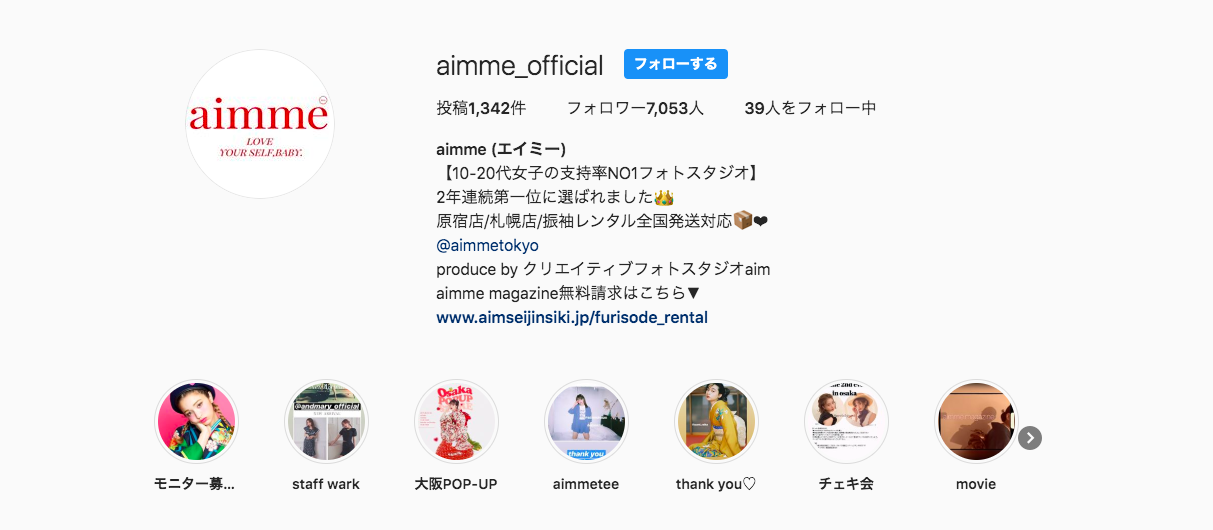
Task: Follow aimme_official with フォローする button
Action: pos(676,64)
